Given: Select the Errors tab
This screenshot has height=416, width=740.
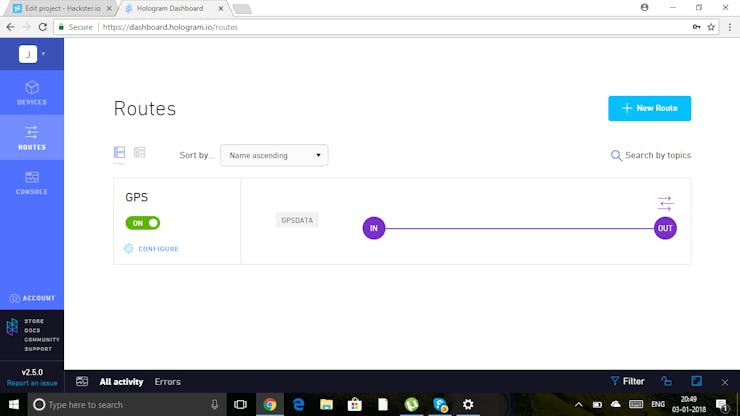Looking at the screenshot, I should pyautogui.click(x=168, y=382).
